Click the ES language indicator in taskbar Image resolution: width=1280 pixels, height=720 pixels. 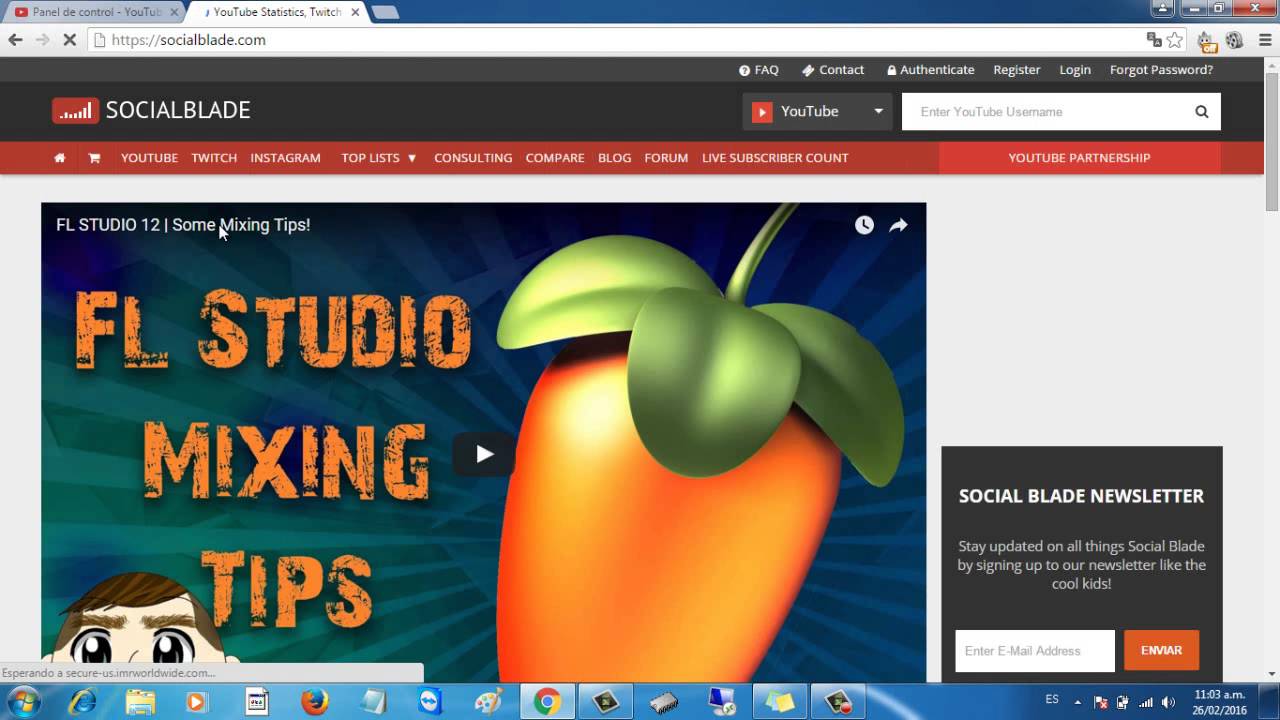(1052, 699)
